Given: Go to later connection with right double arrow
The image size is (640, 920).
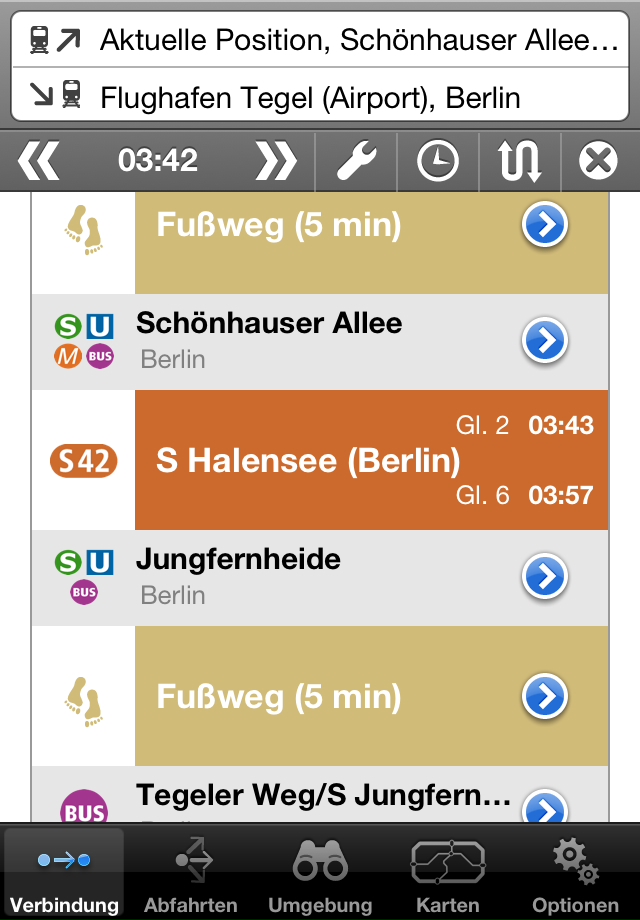Looking at the screenshot, I should [x=276, y=160].
